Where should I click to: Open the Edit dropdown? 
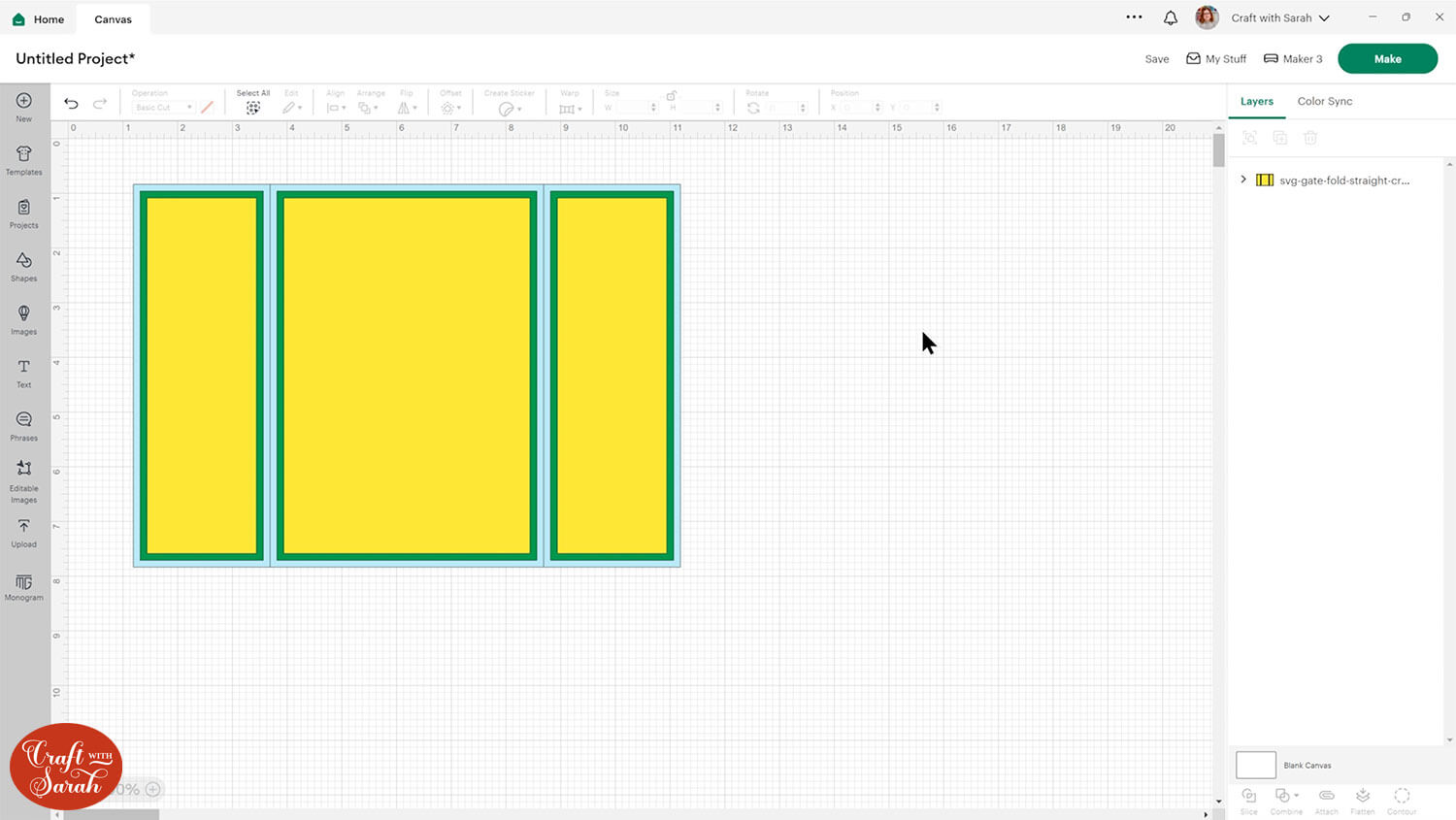[292, 108]
